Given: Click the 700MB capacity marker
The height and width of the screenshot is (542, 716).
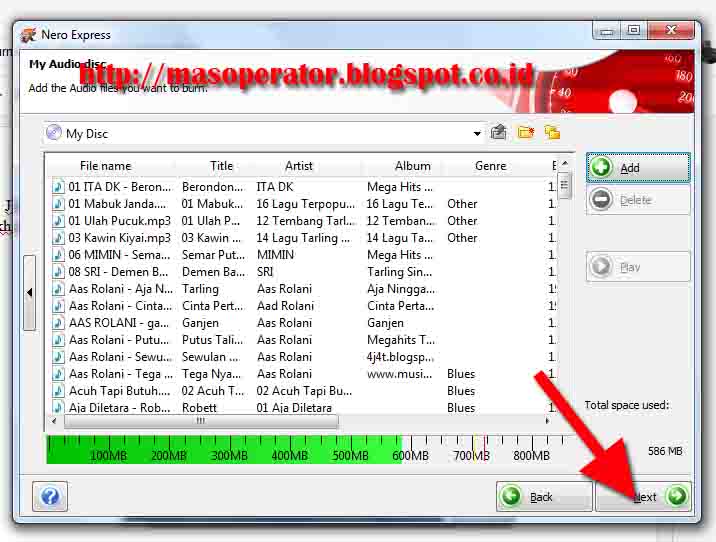Looking at the screenshot, I should [x=471, y=455].
